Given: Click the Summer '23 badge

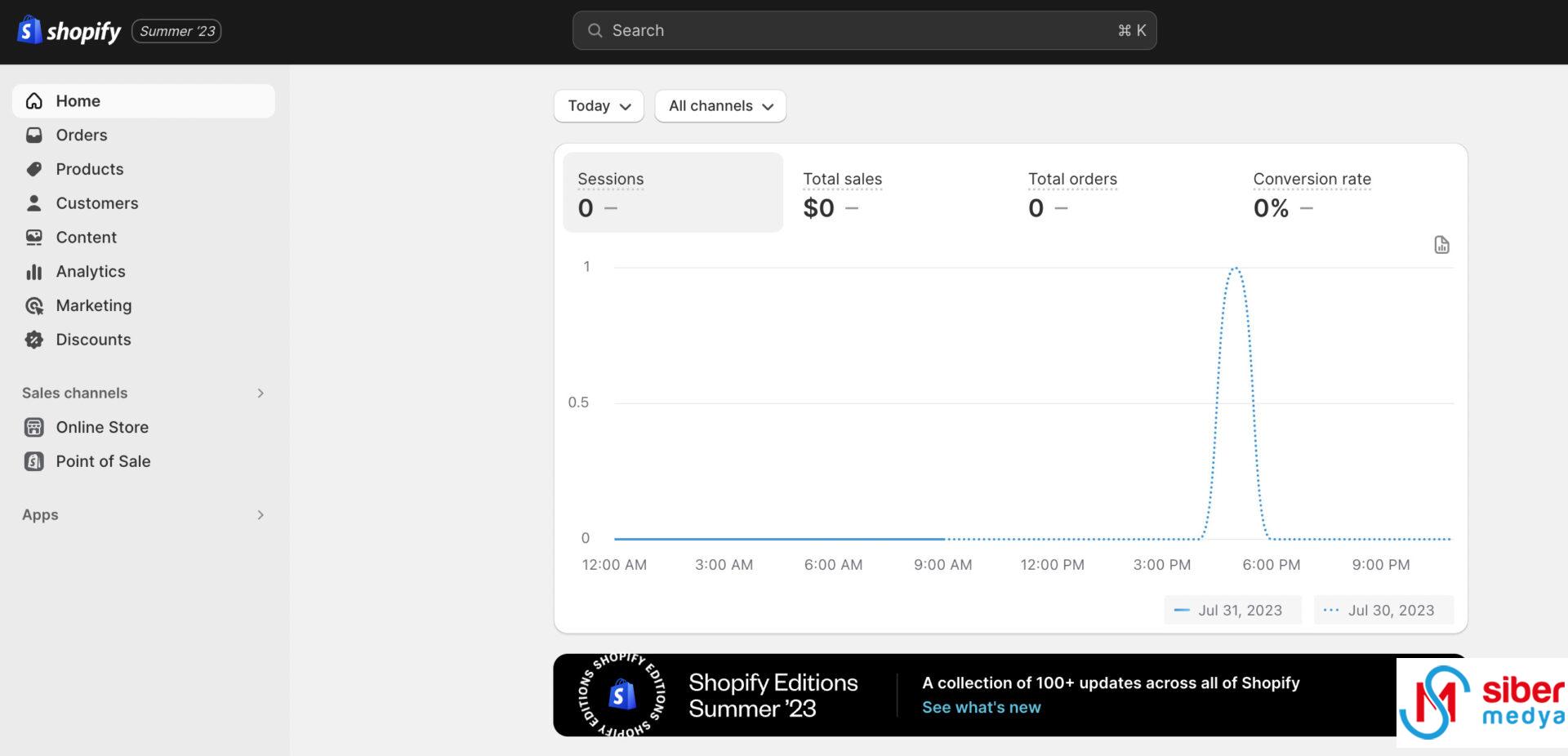Looking at the screenshot, I should [176, 31].
